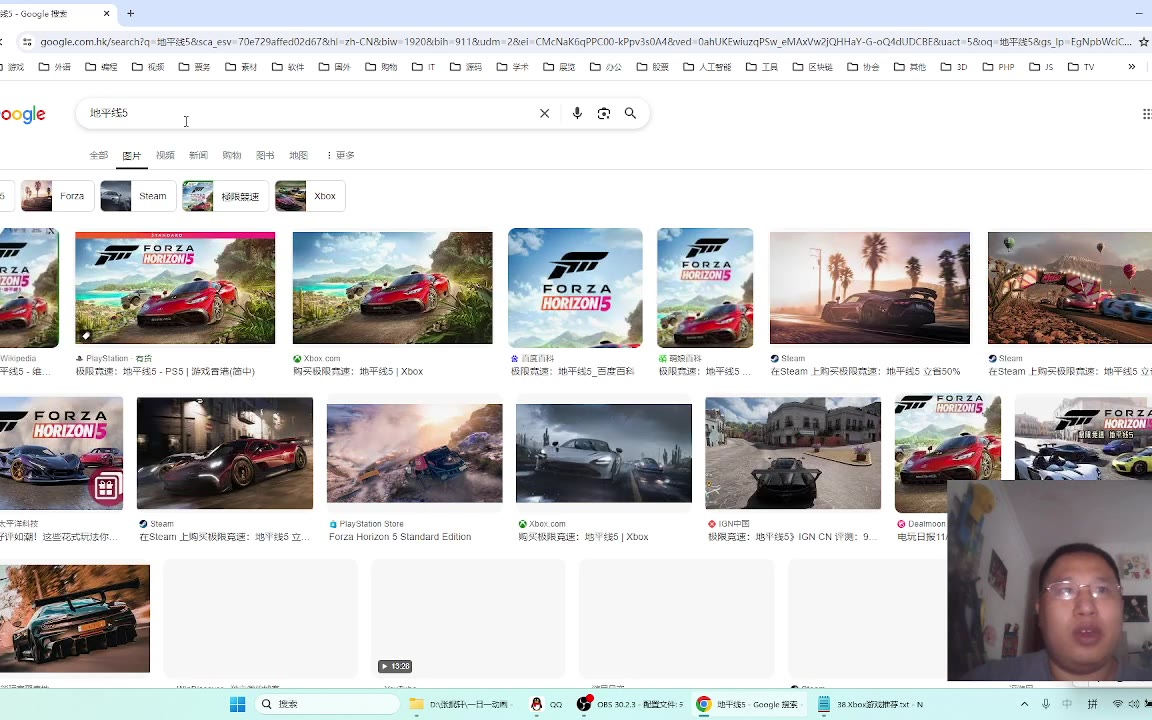Go to Google home via the logo
This screenshot has height=720, width=1152.
point(23,115)
